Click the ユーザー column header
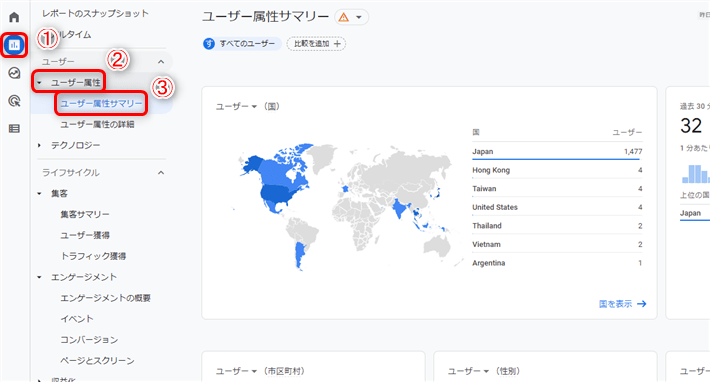The height and width of the screenshot is (382, 710). 627,132
